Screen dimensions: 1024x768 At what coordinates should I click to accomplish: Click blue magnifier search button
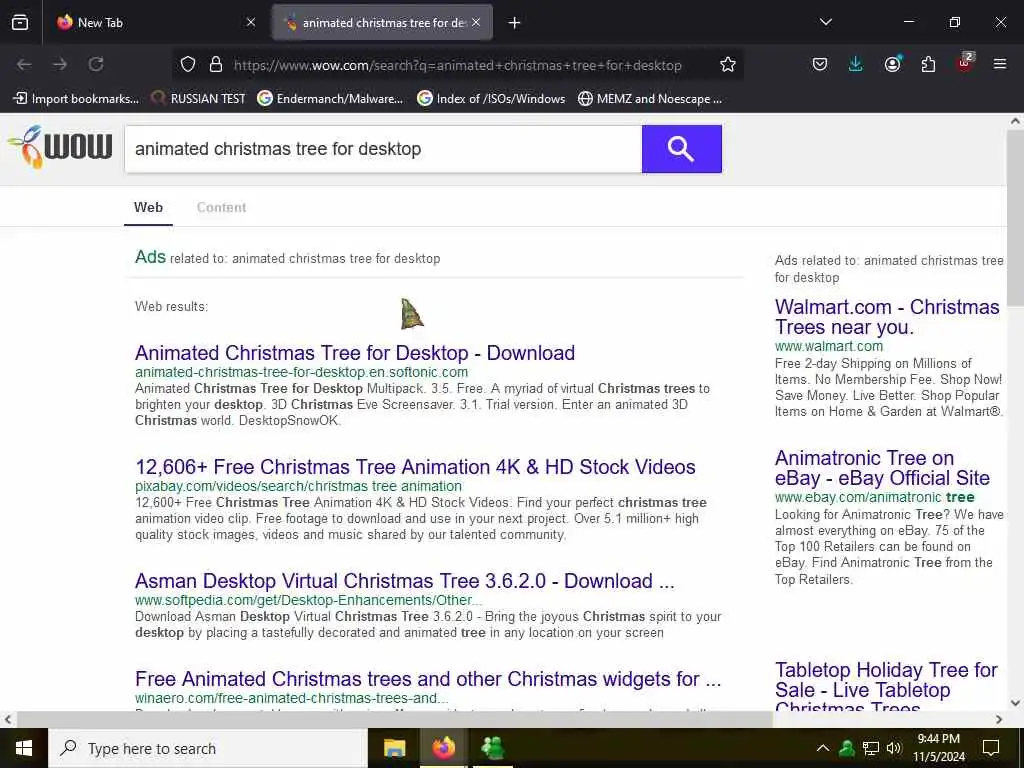coord(681,149)
